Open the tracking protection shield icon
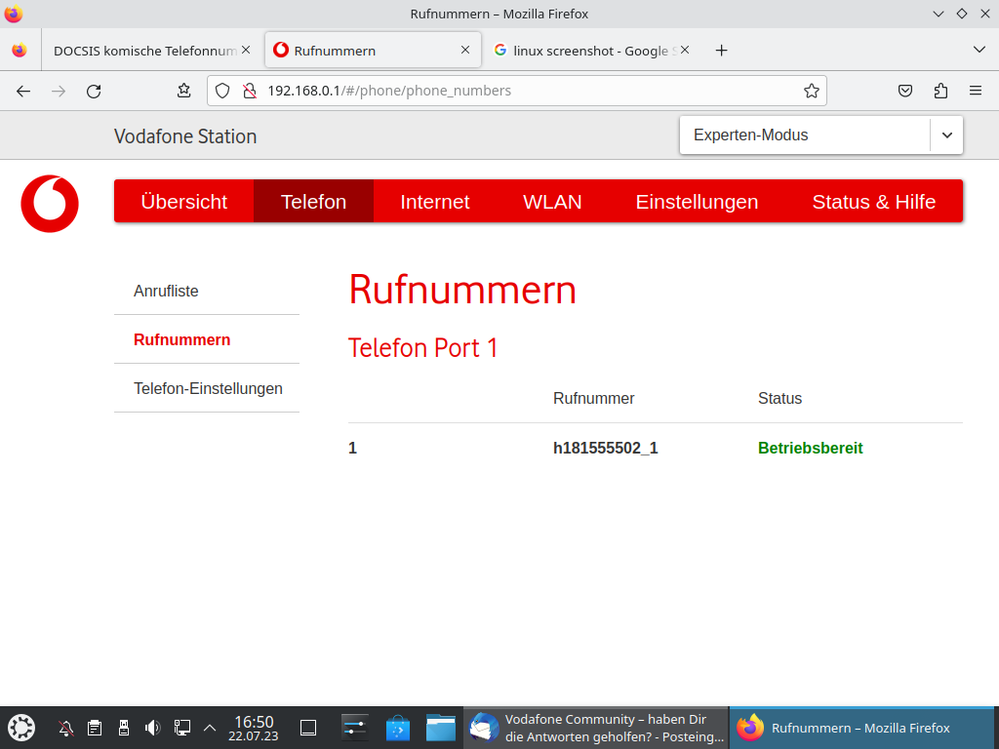This screenshot has height=749, width=999. [222, 91]
